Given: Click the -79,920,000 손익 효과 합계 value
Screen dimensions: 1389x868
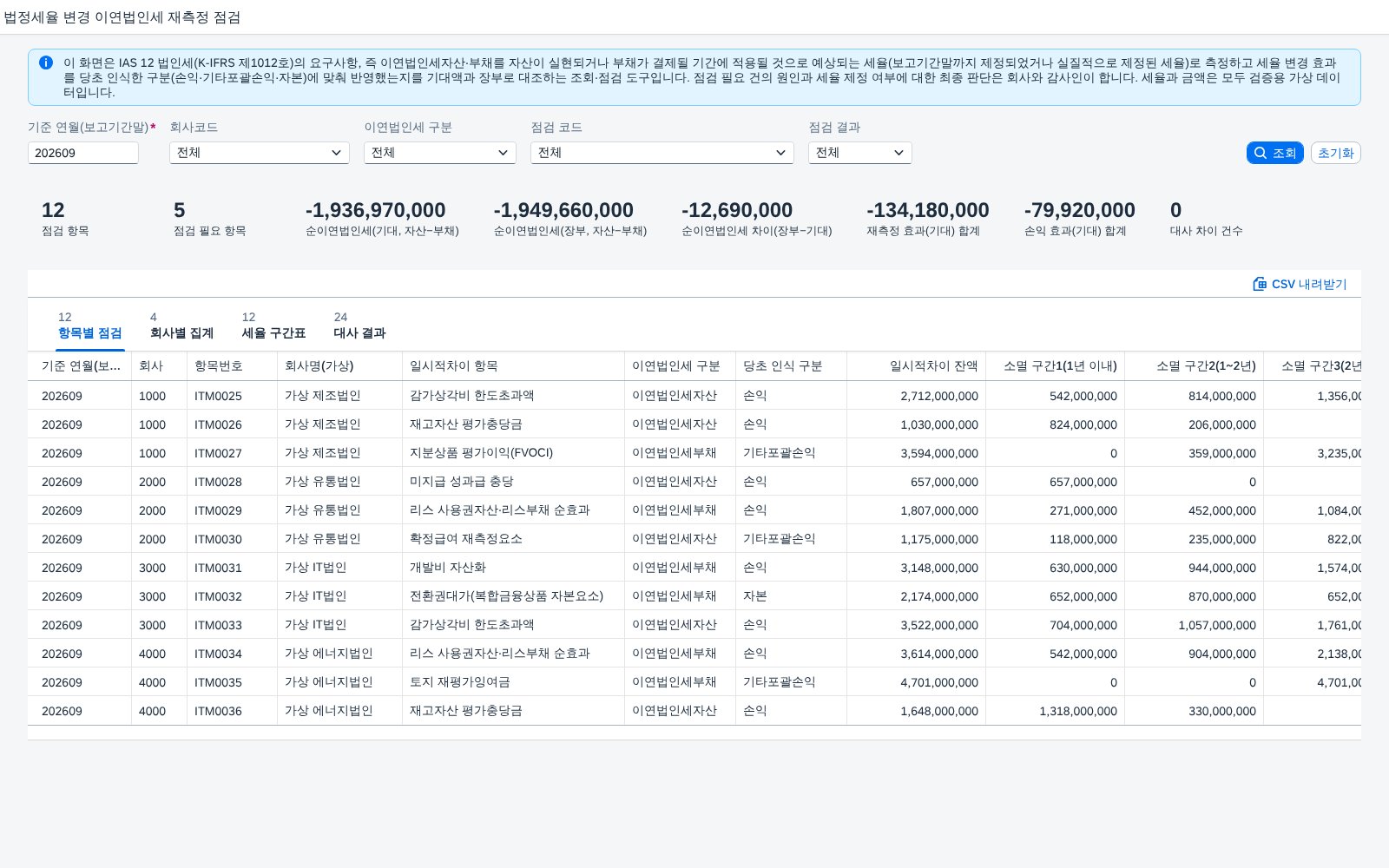Looking at the screenshot, I should pos(1080,210).
